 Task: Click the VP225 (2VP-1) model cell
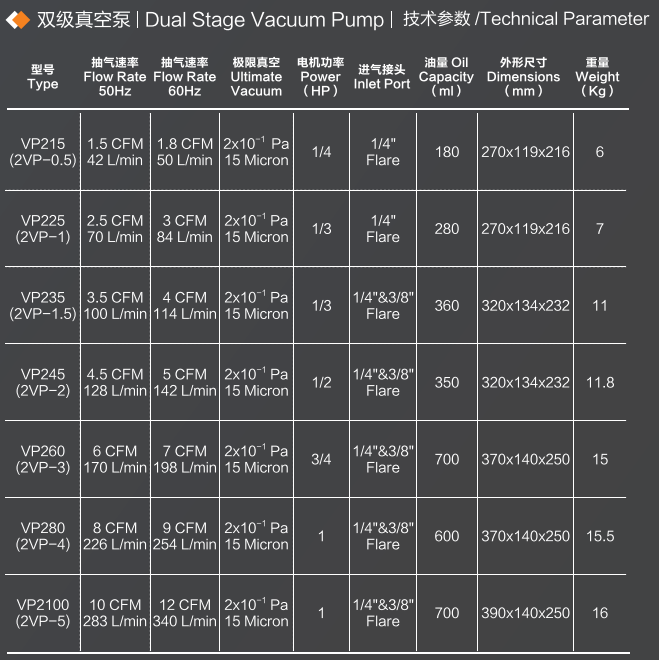point(43,229)
